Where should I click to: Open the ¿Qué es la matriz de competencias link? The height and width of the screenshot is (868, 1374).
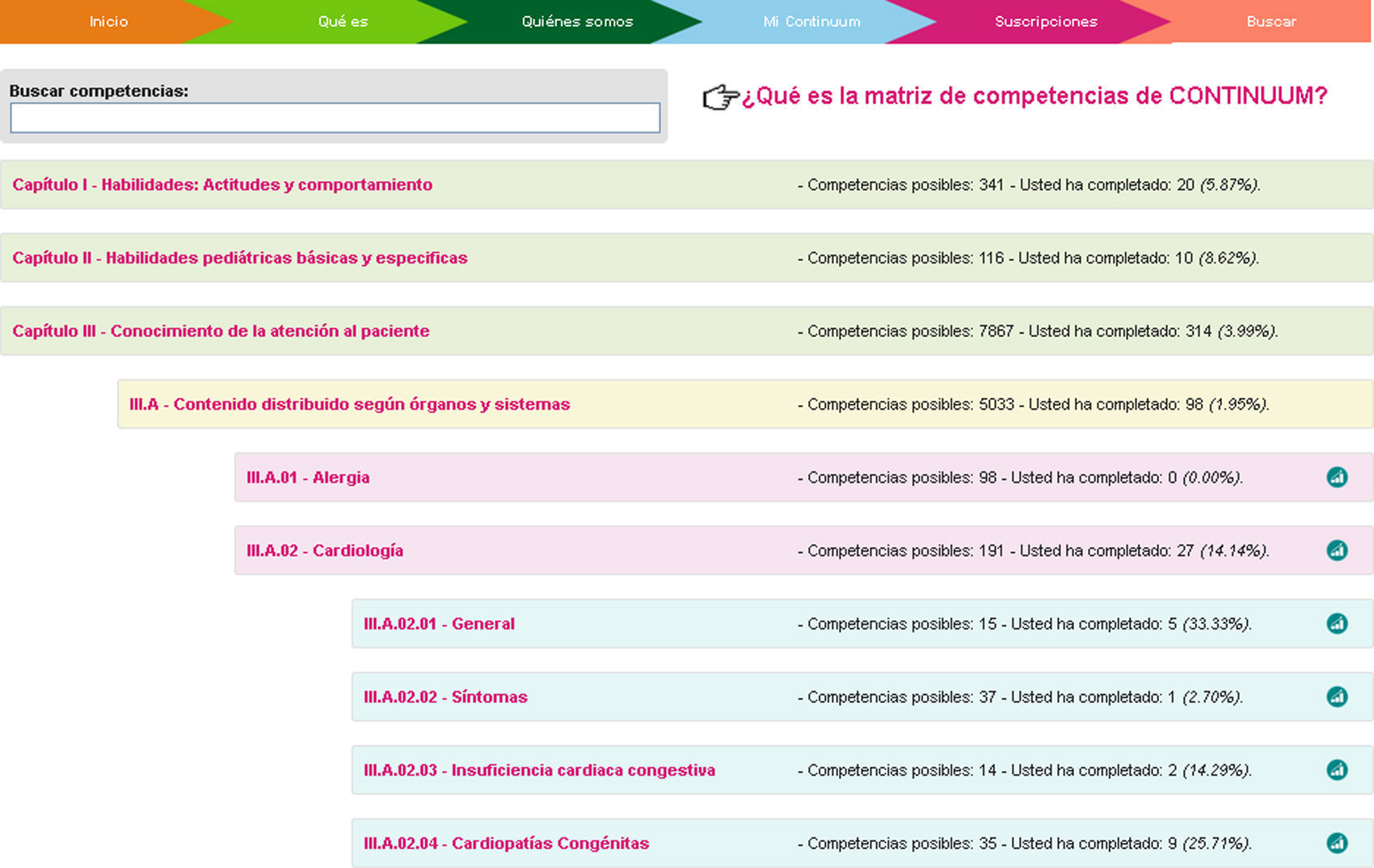coord(1034,96)
